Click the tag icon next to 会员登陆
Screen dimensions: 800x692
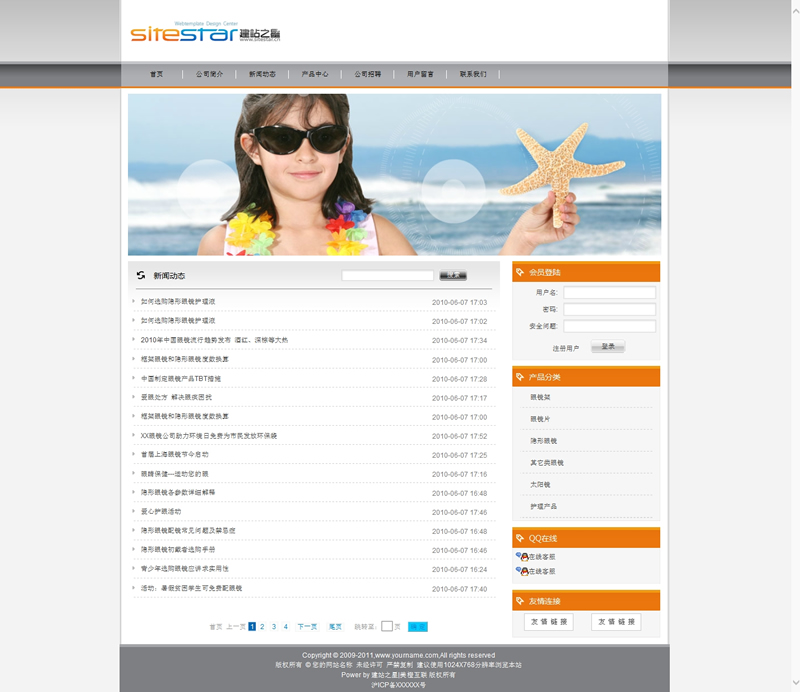tap(520, 272)
